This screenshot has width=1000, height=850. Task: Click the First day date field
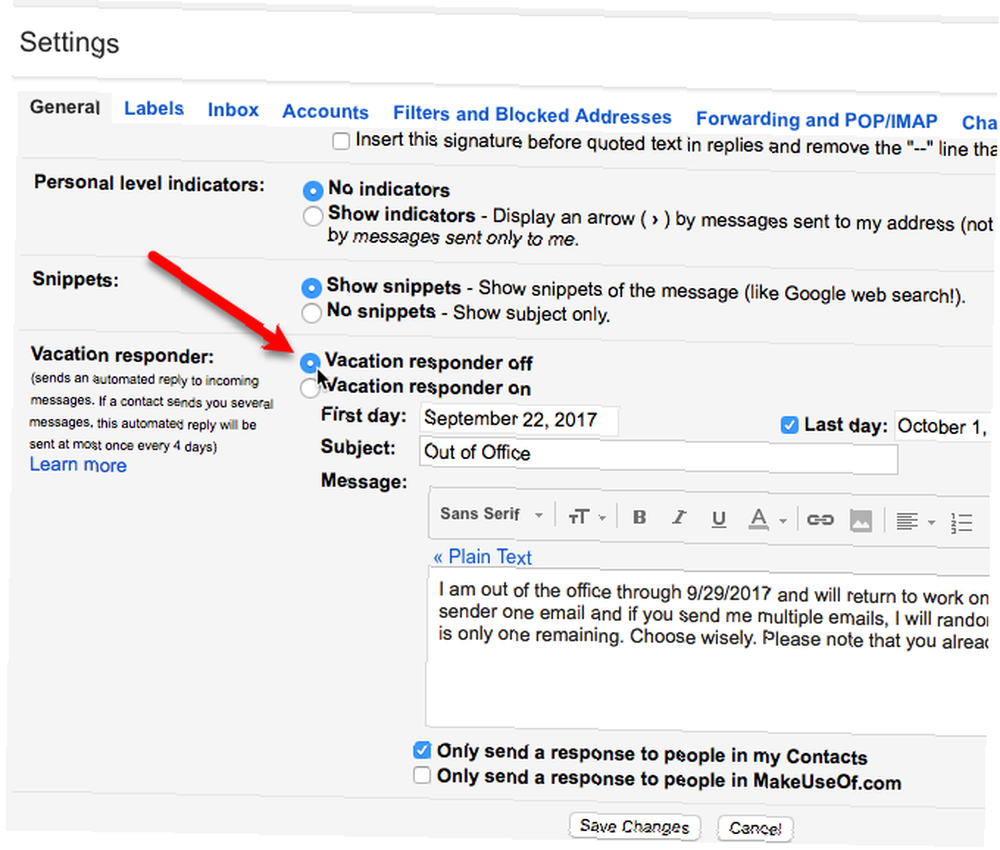pyautogui.click(x=518, y=420)
